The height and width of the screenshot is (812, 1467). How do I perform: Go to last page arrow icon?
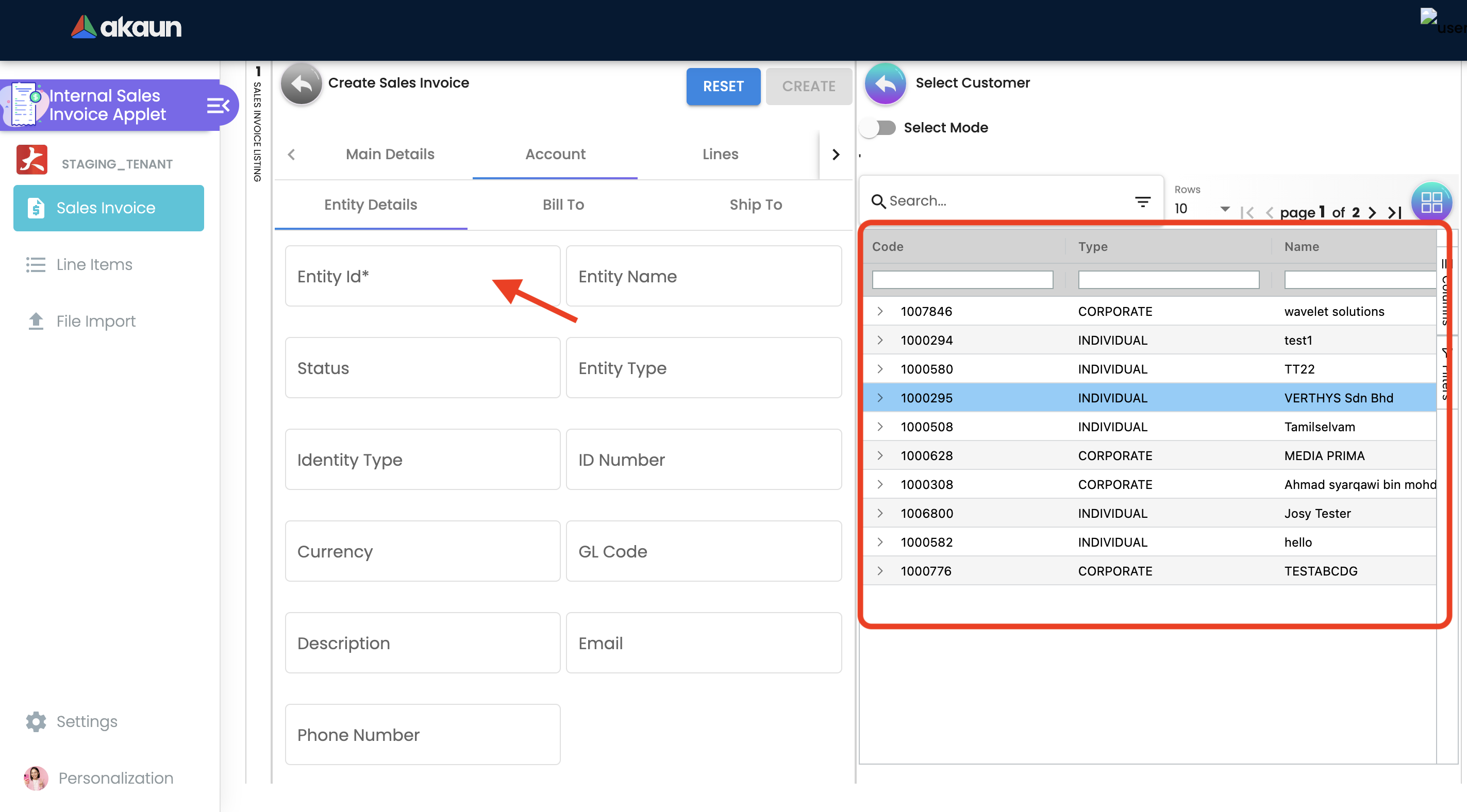1394,212
